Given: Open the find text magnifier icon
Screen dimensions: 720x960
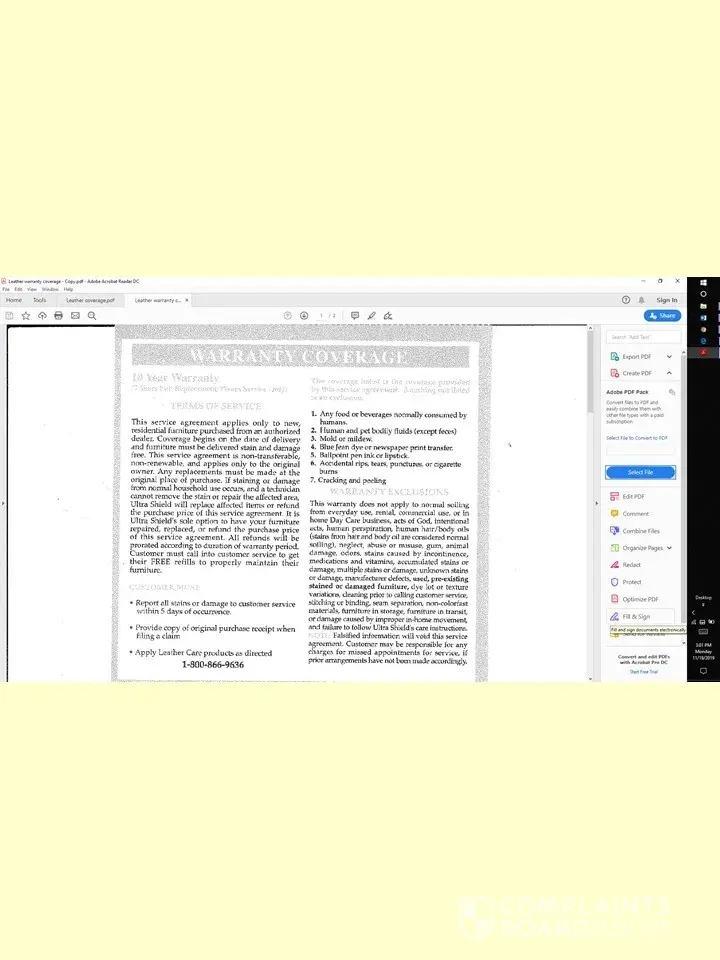Looking at the screenshot, I should 92,316.
